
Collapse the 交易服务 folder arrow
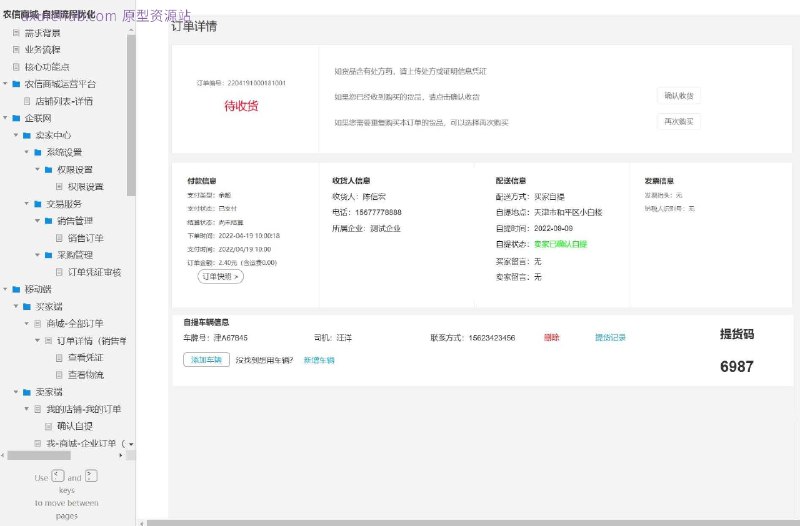27,204
